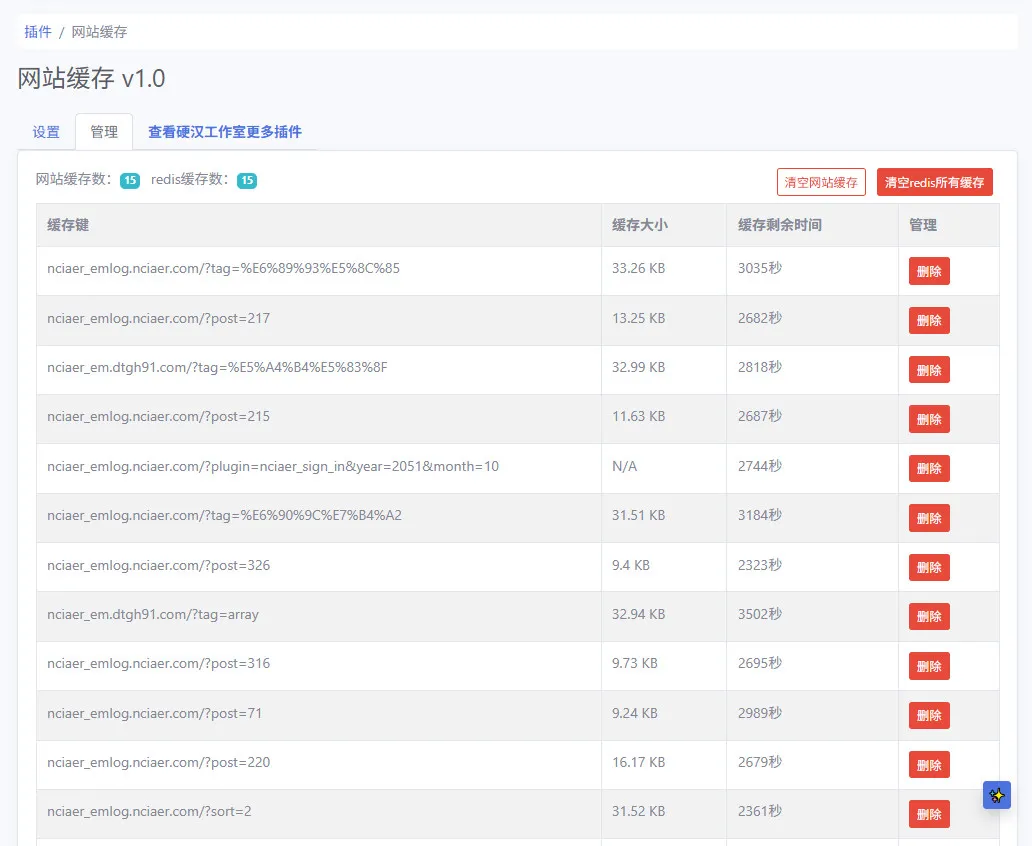
Task: Delete the cache entry for ?post=217
Action: (x=929, y=321)
